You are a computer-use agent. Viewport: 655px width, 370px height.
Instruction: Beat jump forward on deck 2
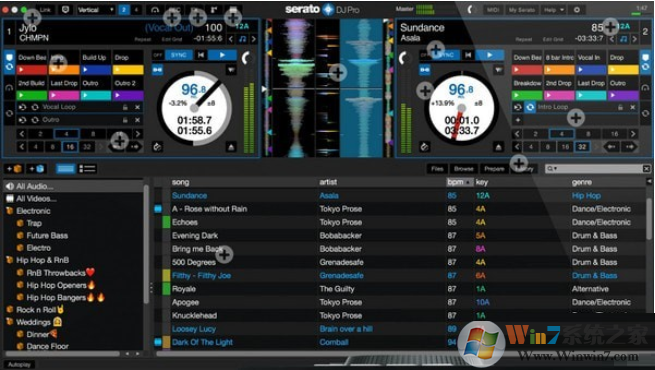pos(629,147)
